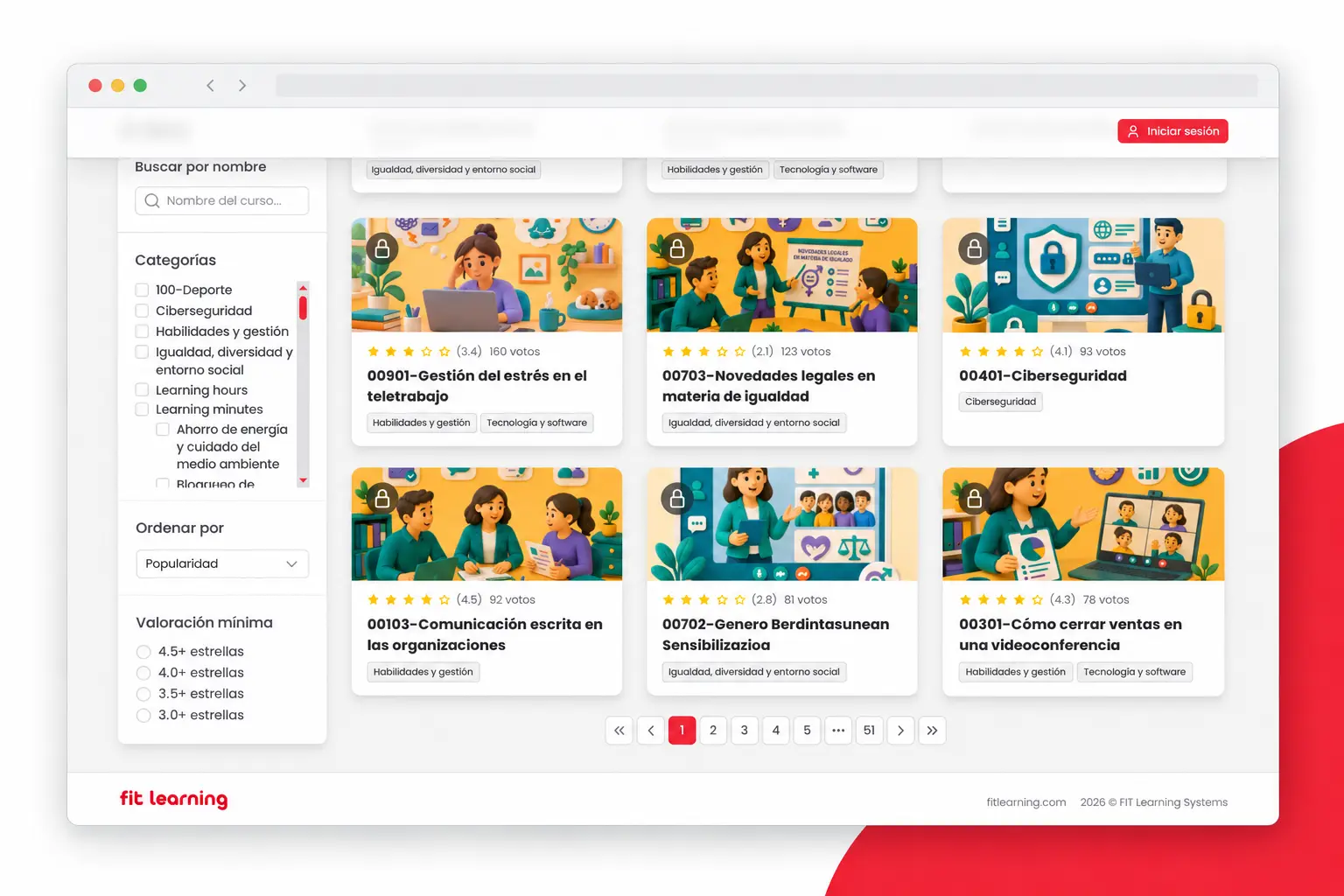This screenshot has width=1344, height=896.
Task: Open pagination page 5
Action: (807, 731)
